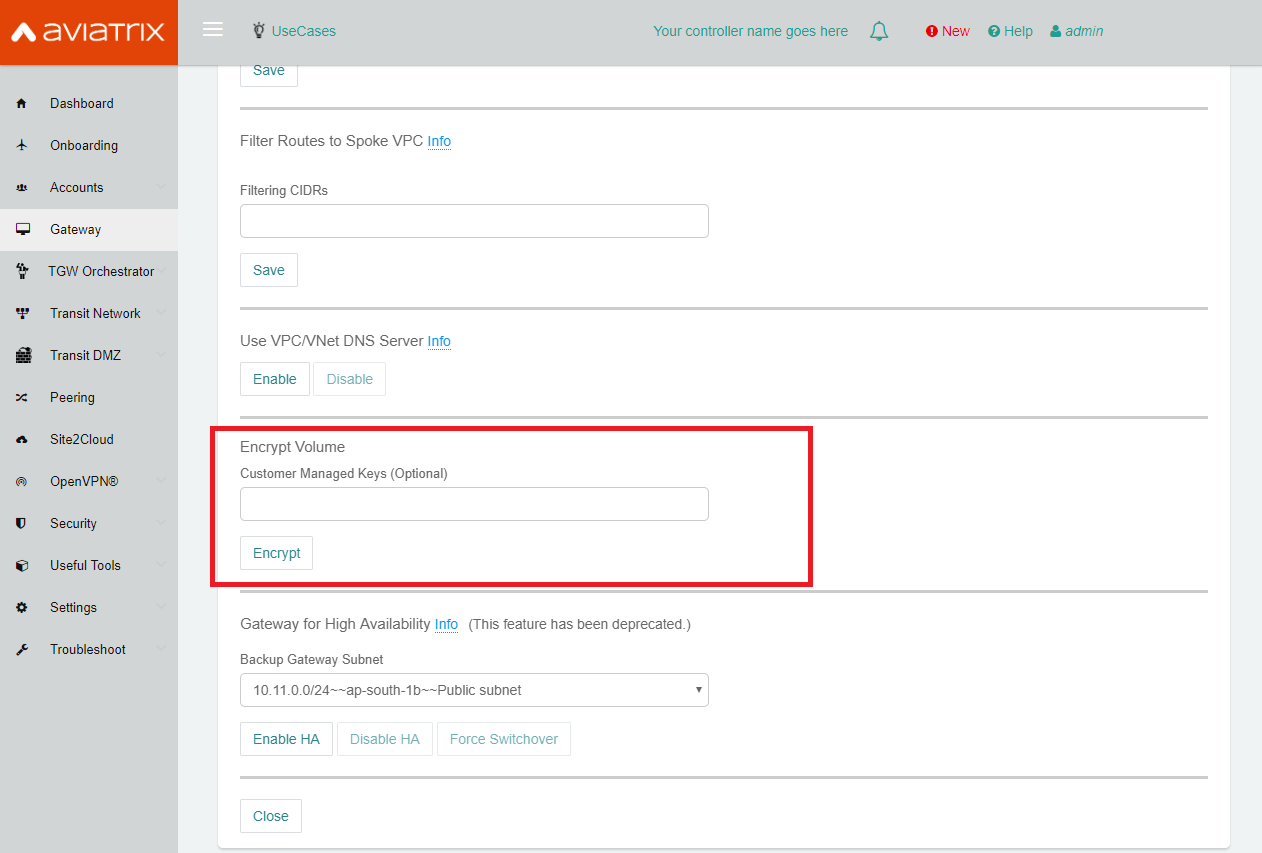Enable the VPC/VNet DNS Server
This screenshot has height=853, width=1262.
(274, 379)
